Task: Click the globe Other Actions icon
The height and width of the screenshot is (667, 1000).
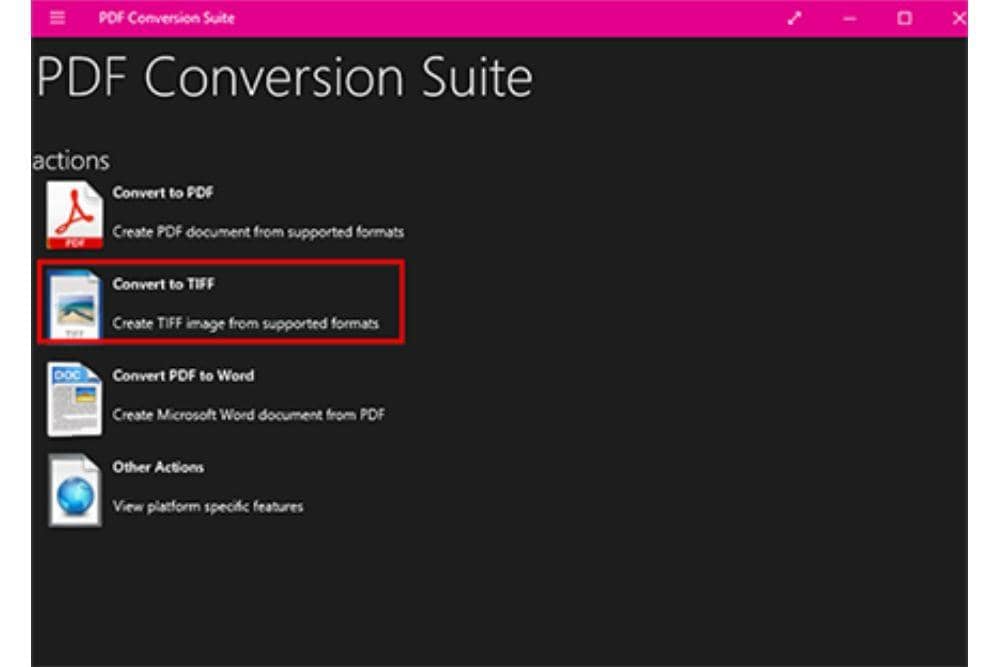Action: pos(74,490)
